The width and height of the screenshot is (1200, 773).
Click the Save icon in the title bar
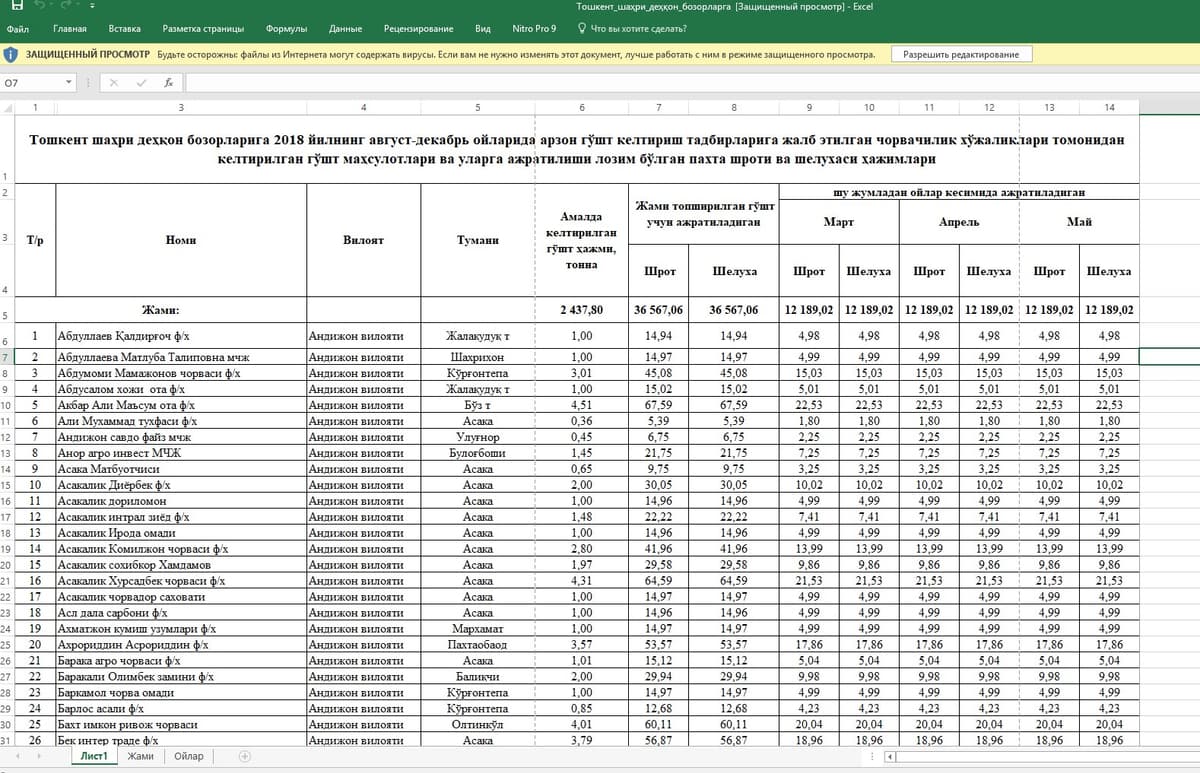tap(18, 7)
